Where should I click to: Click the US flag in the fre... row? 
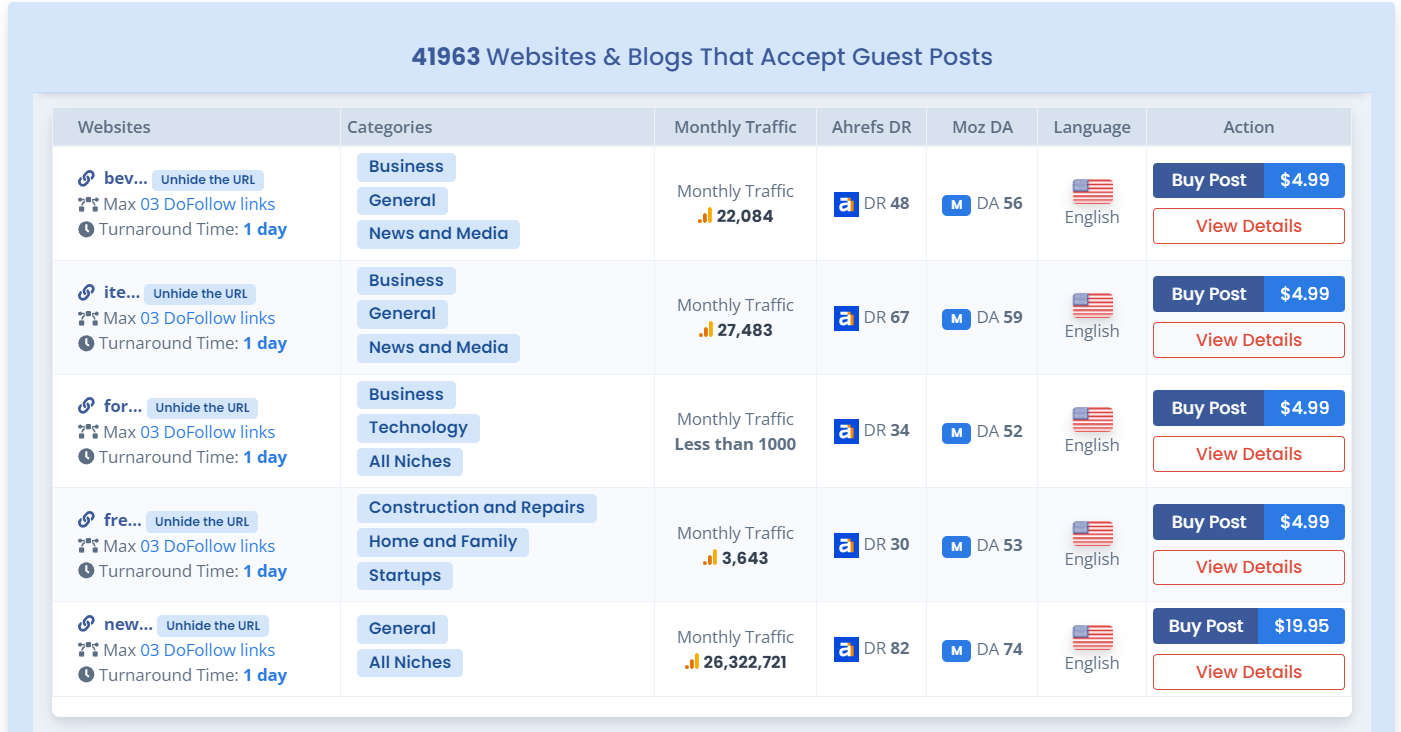pyautogui.click(x=1092, y=534)
